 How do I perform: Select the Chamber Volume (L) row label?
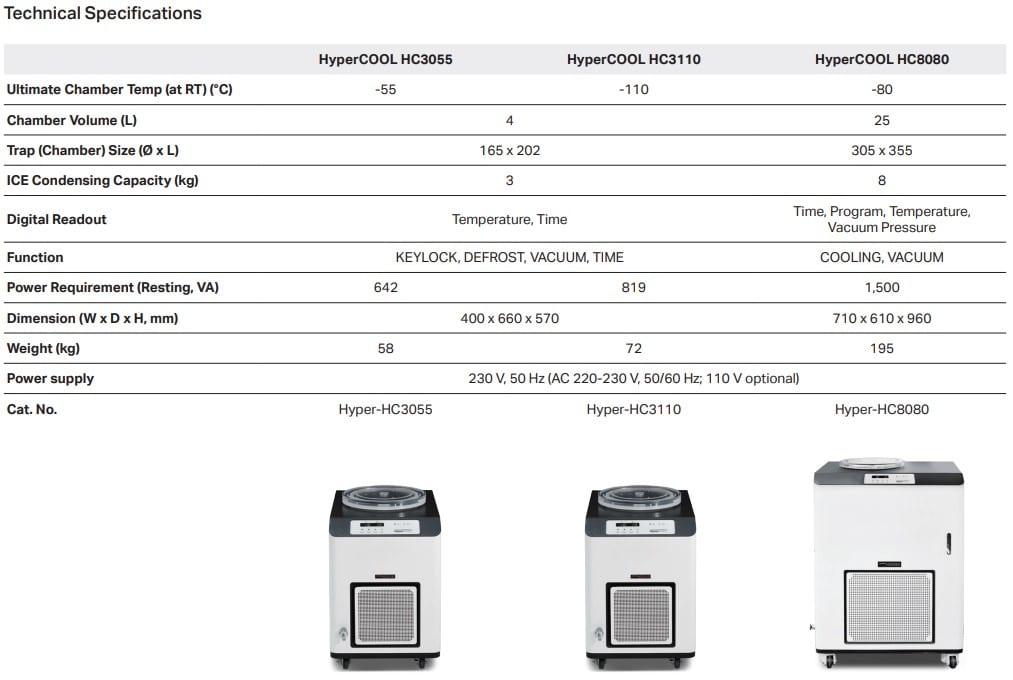72,120
